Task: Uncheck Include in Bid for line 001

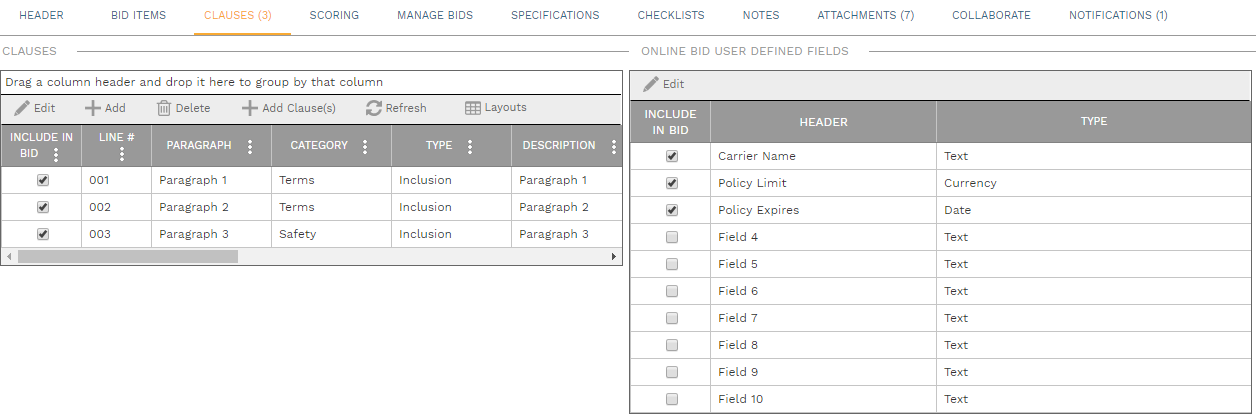Action: (42, 181)
